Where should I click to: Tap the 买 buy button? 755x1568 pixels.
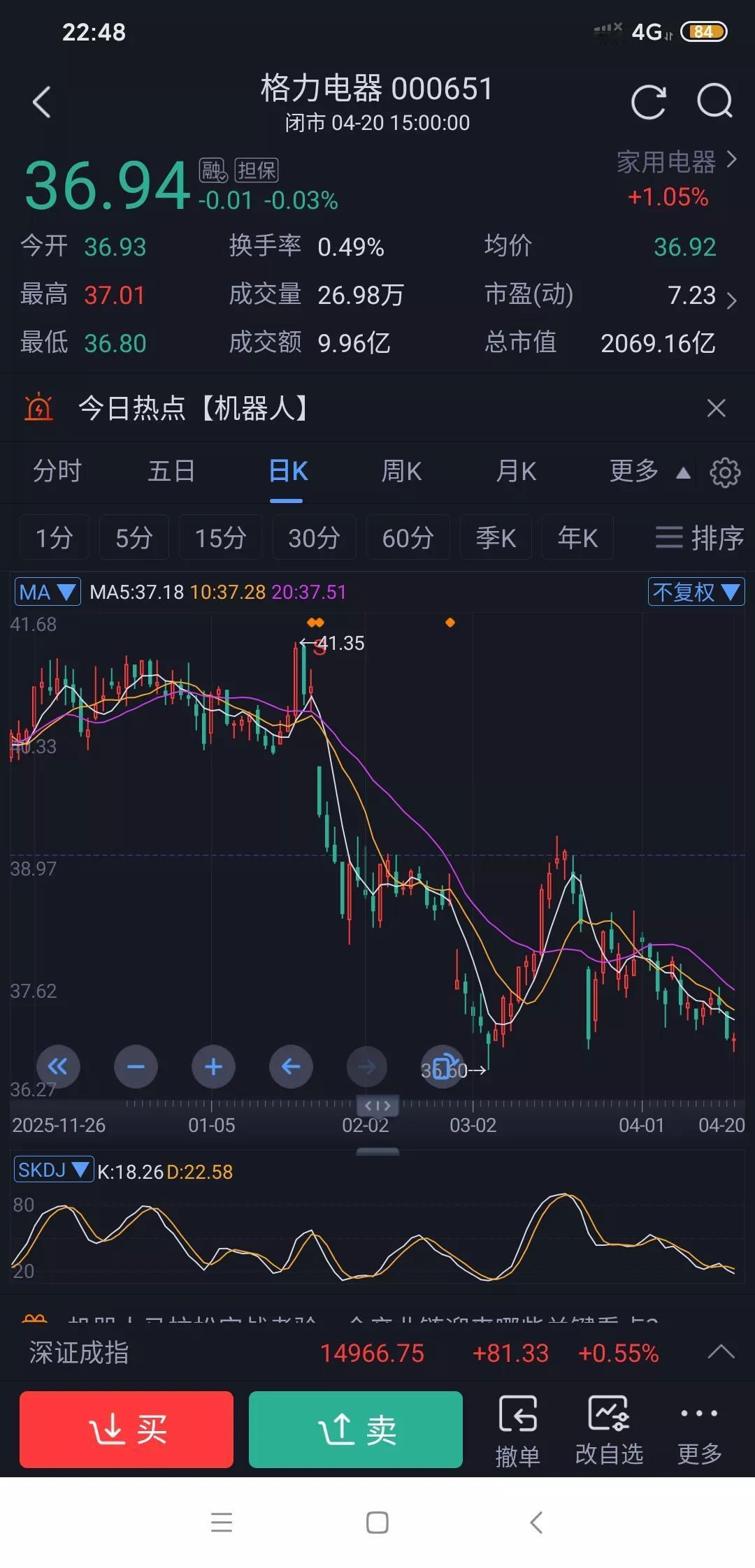coord(127,1430)
